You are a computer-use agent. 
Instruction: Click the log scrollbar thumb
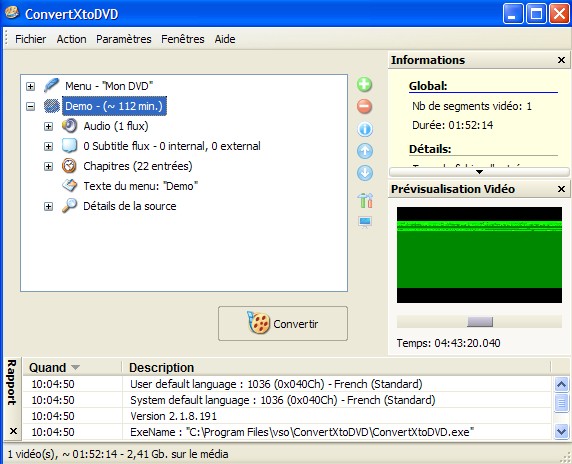(x=561, y=403)
